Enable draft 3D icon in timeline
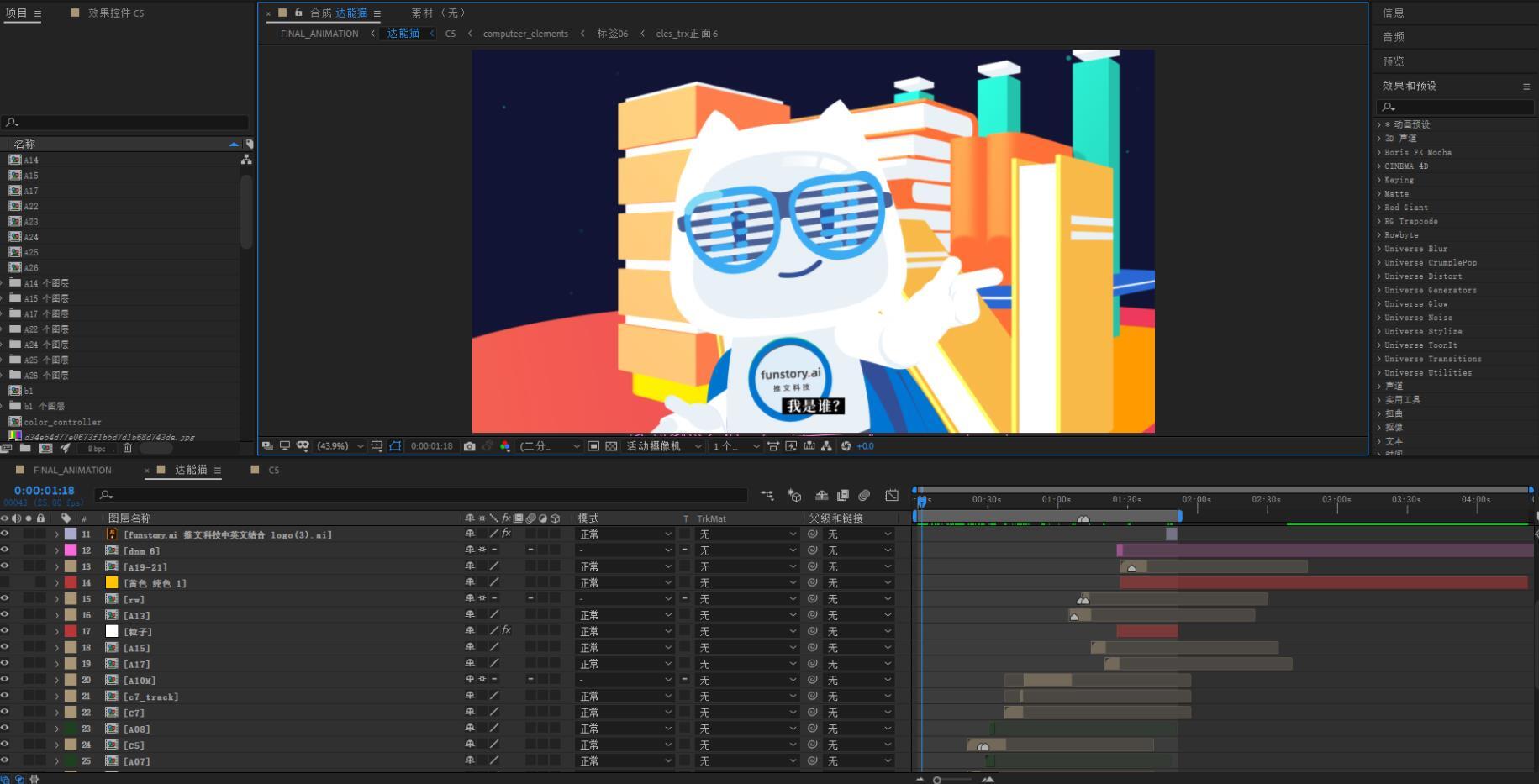Image resolution: width=1539 pixels, height=784 pixels. [x=794, y=496]
